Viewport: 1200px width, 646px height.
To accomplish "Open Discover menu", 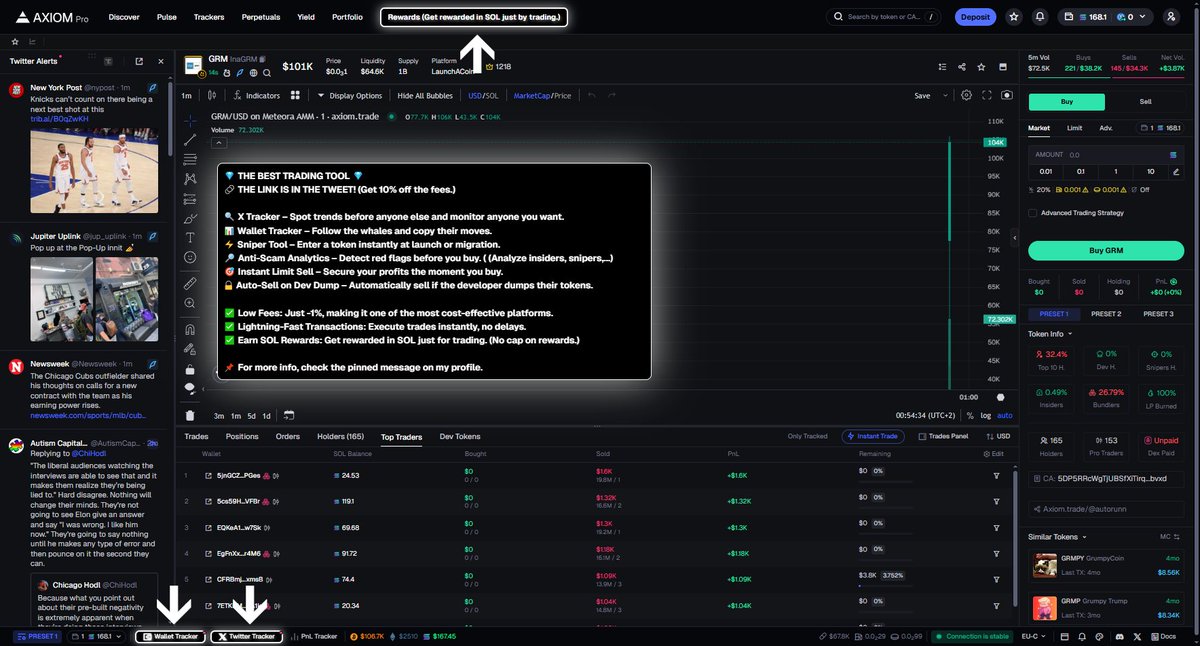I will pos(124,17).
